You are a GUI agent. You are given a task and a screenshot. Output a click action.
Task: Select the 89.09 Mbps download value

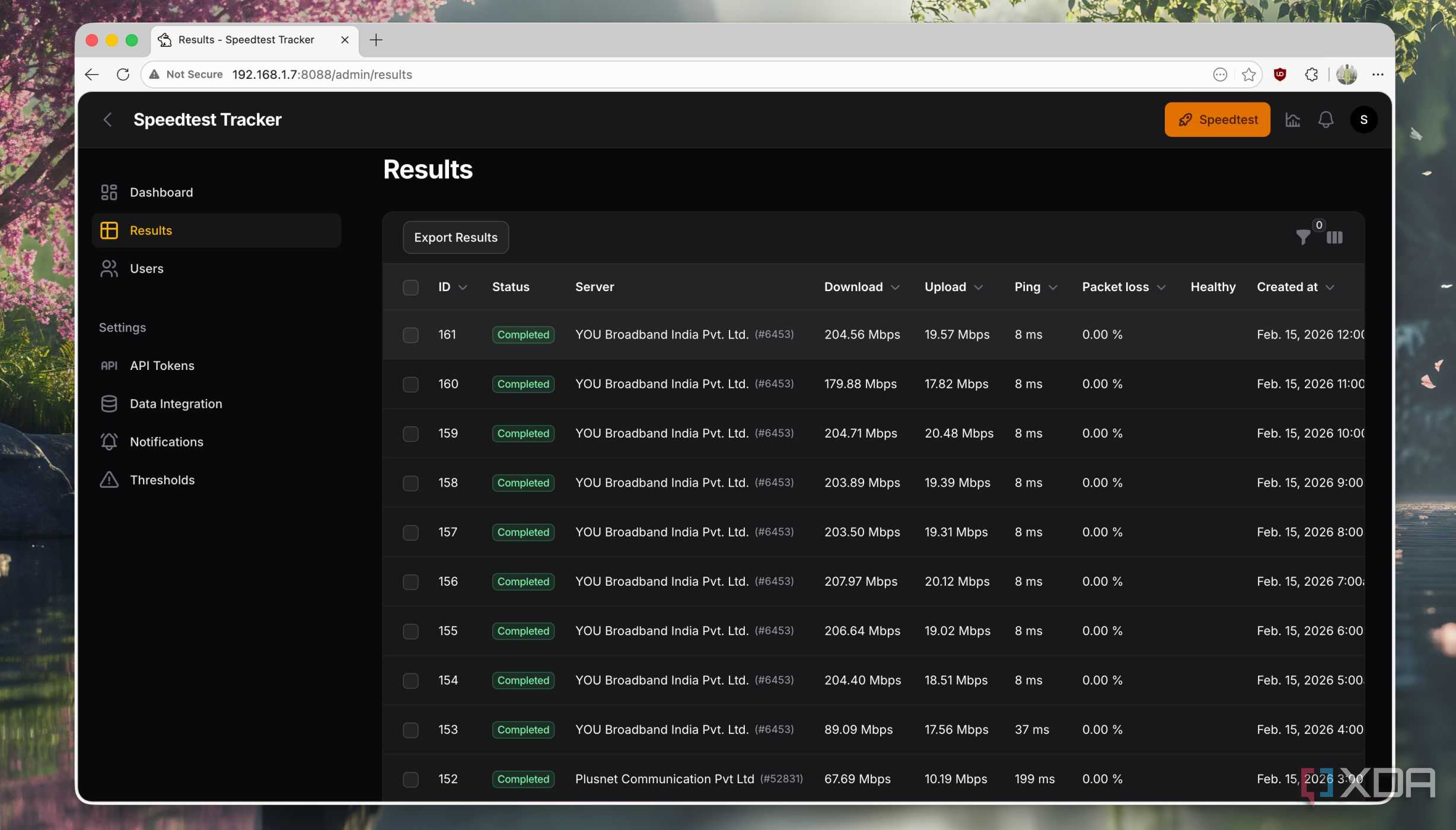pyautogui.click(x=858, y=730)
